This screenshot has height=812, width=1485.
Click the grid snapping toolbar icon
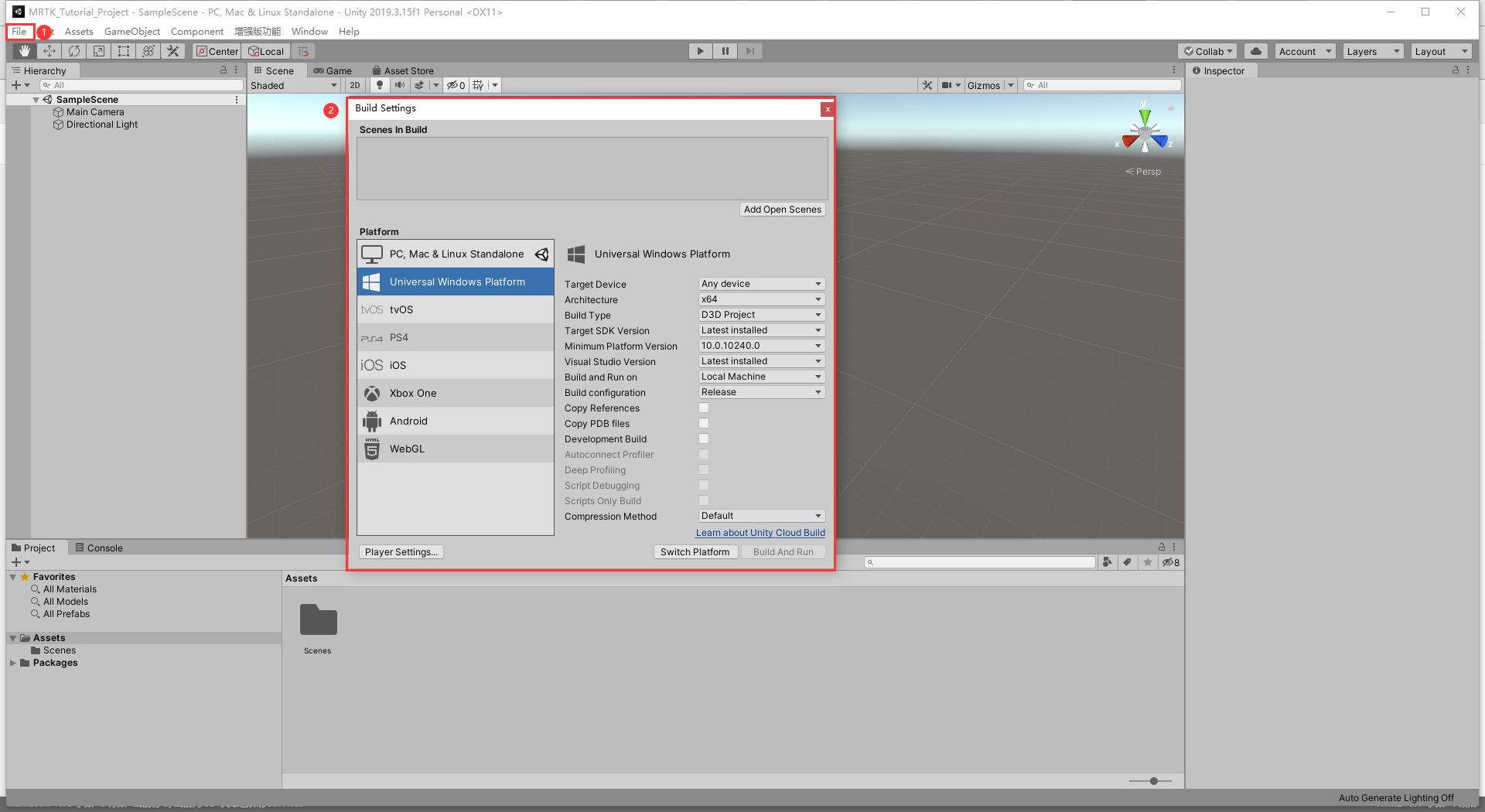pyautogui.click(x=303, y=51)
